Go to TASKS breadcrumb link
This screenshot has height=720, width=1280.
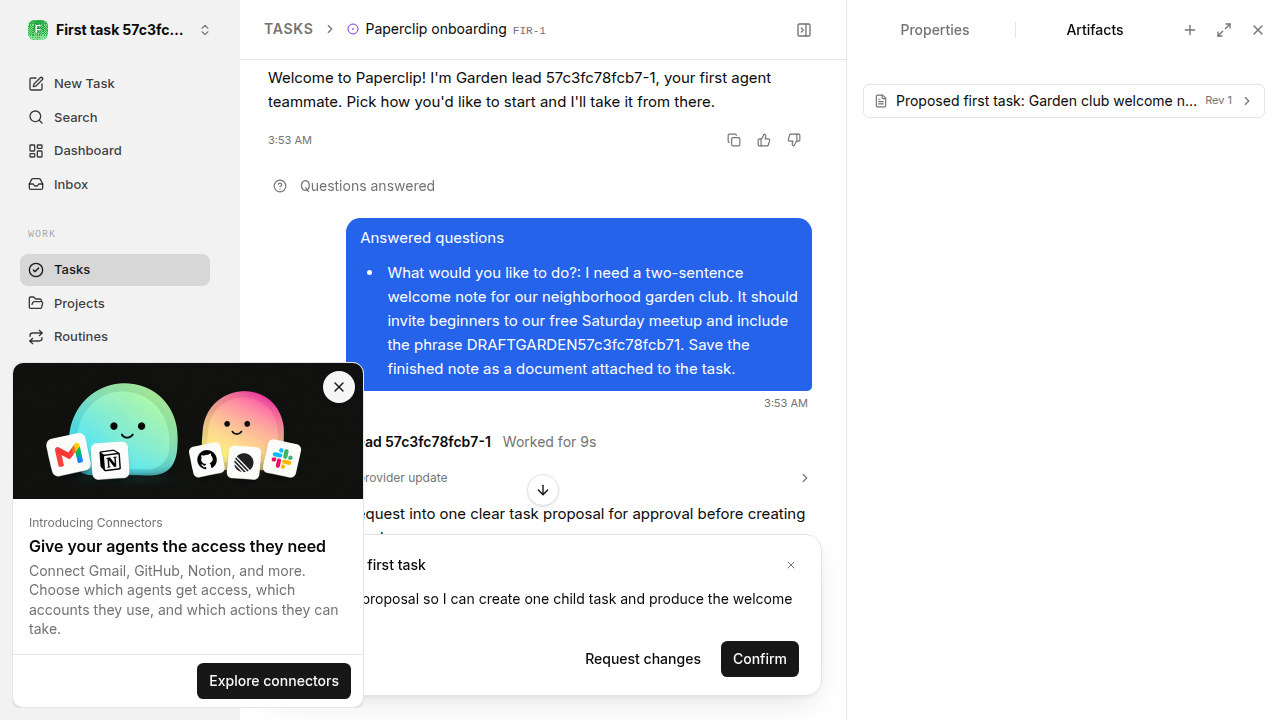click(288, 29)
